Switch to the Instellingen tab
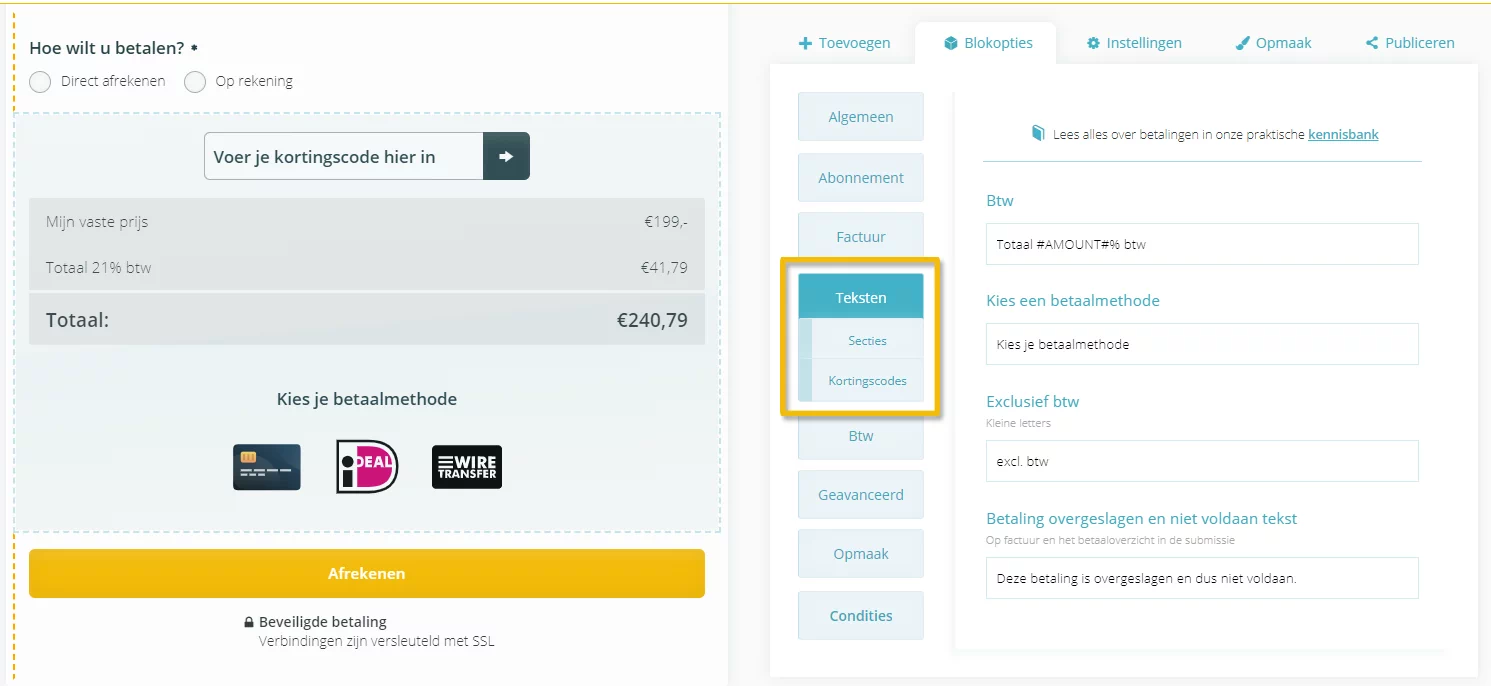 [1134, 43]
